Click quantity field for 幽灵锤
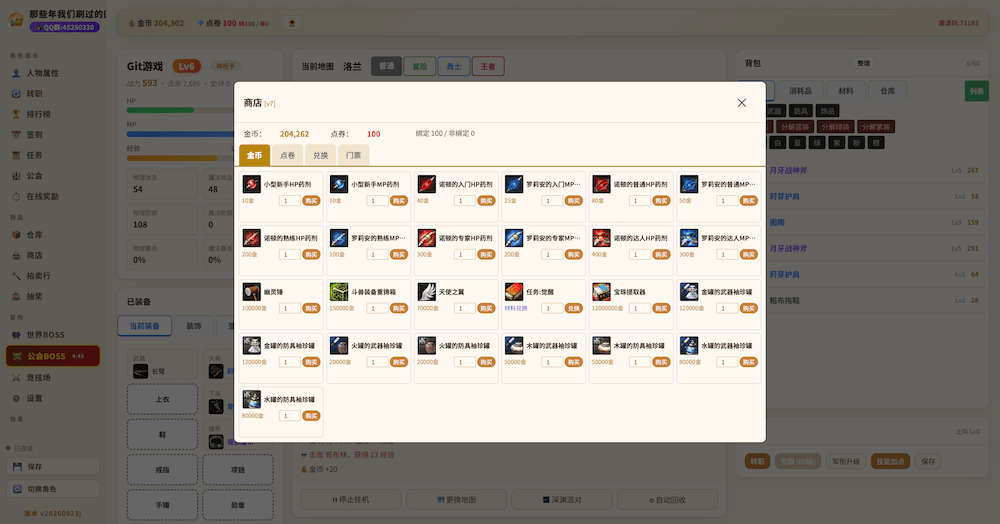The width and height of the screenshot is (1000, 524). [x=290, y=309]
